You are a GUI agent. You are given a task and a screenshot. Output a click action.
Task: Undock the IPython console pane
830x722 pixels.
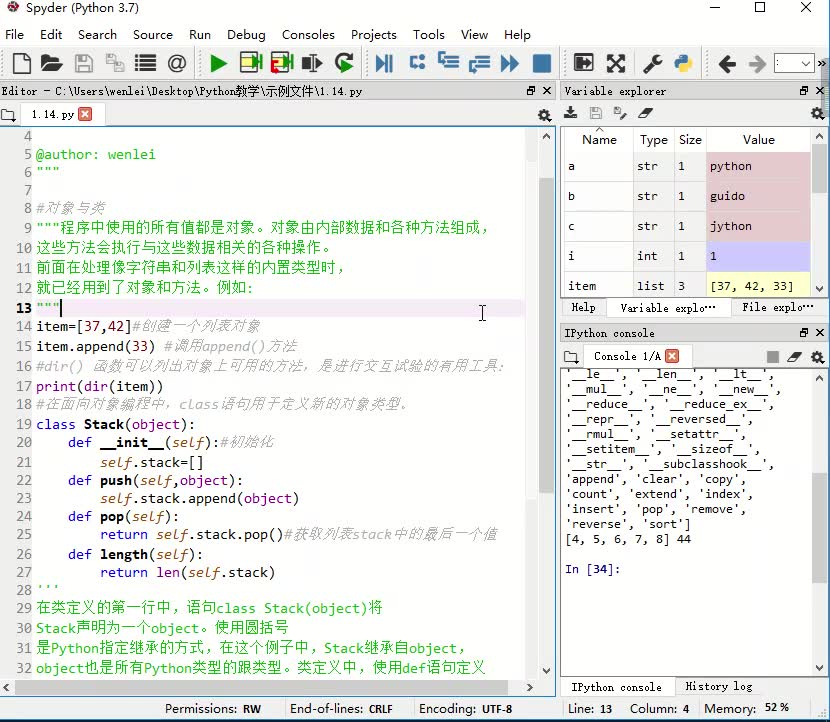coord(804,333)
